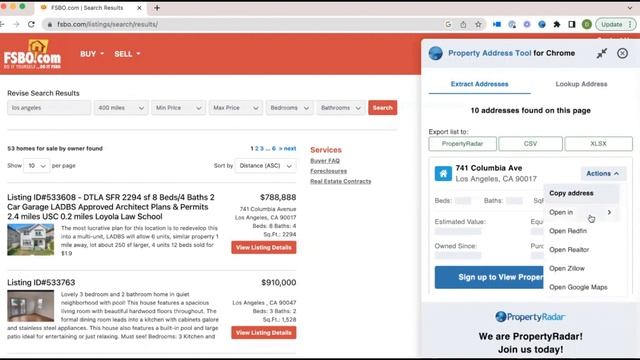640x360 pixels.
Task: Switch to the Lookup Address tab
Action: click(x=581, y=84)
